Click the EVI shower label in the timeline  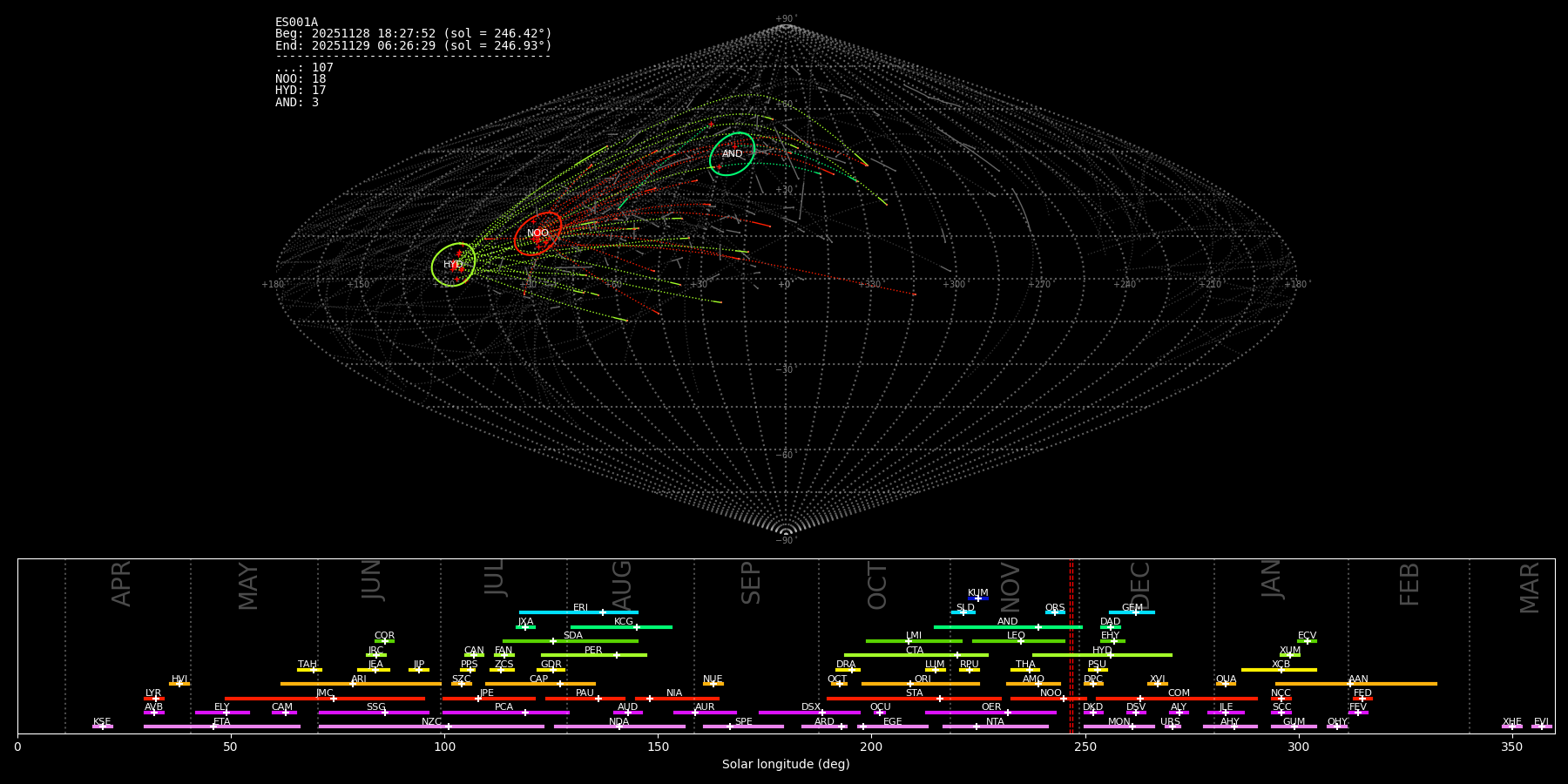tap(1541, 722)
